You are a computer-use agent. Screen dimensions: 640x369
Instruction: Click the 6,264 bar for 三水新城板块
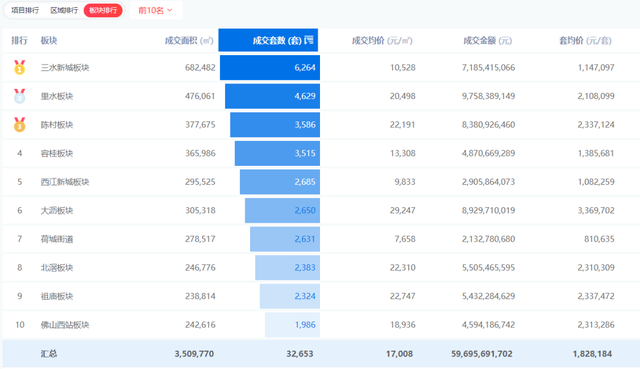click(x=270, y=67)
